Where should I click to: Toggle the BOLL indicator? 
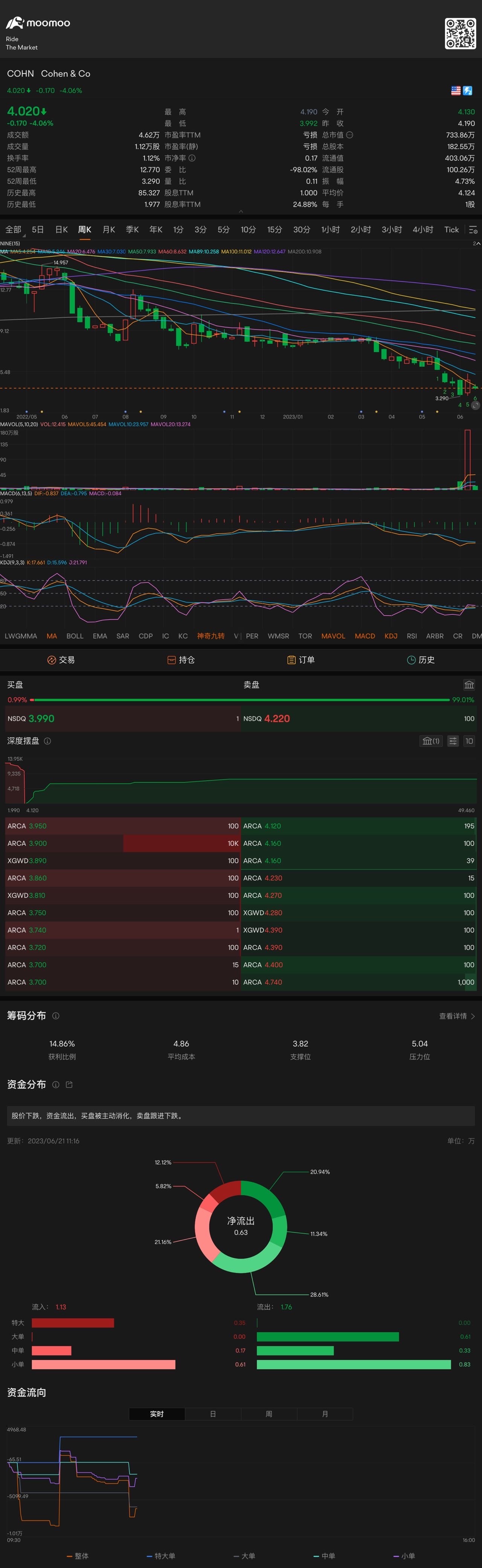coord(75,635)
